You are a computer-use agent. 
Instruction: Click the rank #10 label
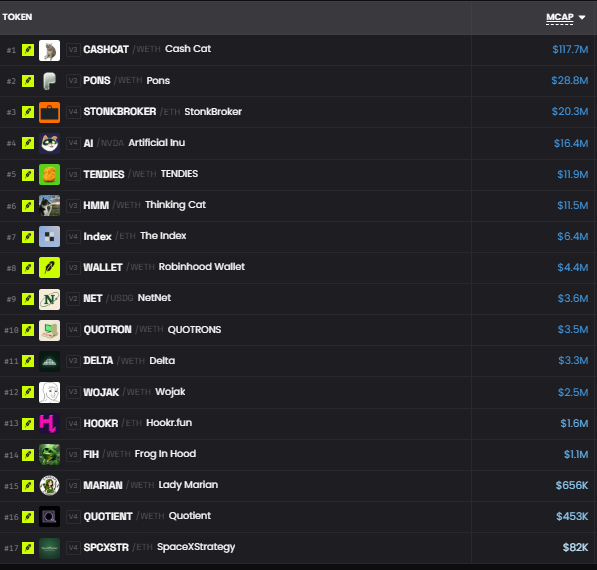[11, 330]
